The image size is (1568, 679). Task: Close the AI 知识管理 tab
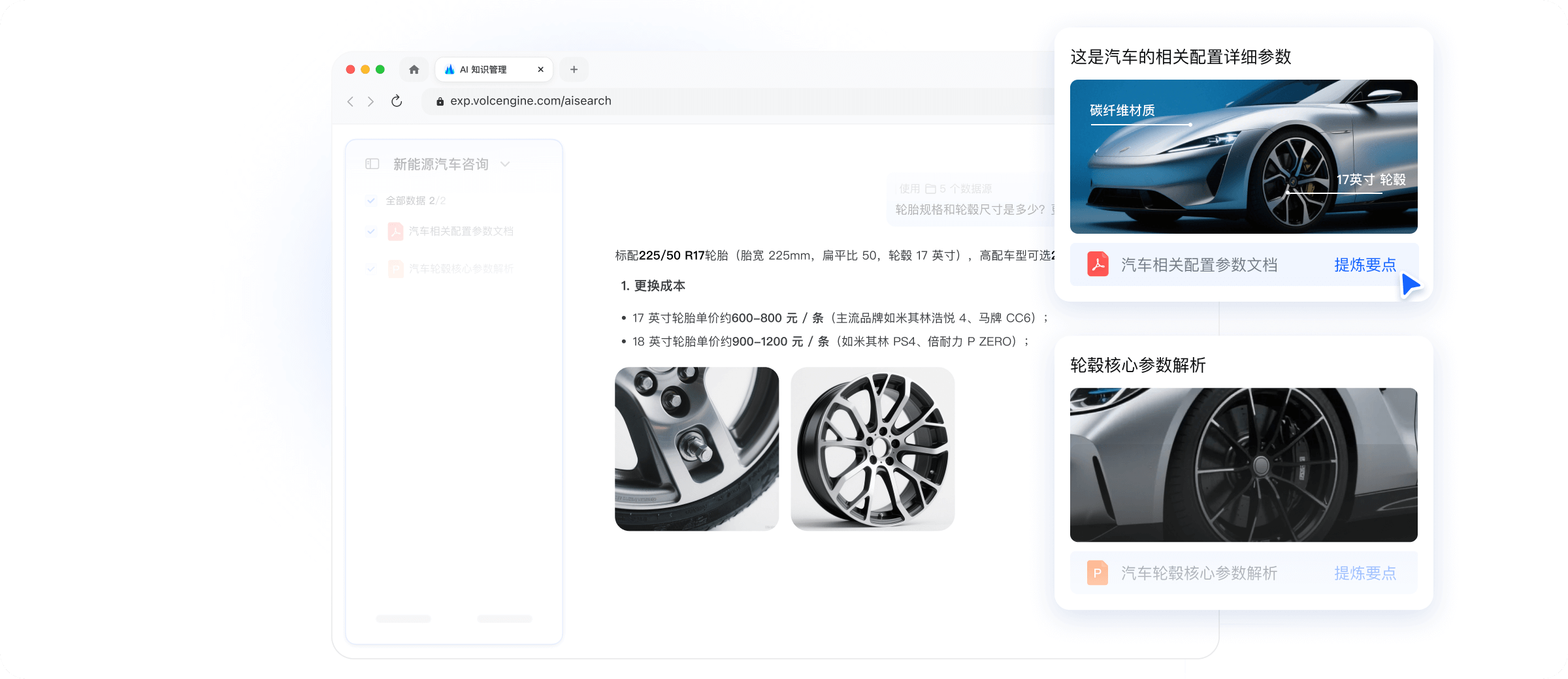(540, 69)
